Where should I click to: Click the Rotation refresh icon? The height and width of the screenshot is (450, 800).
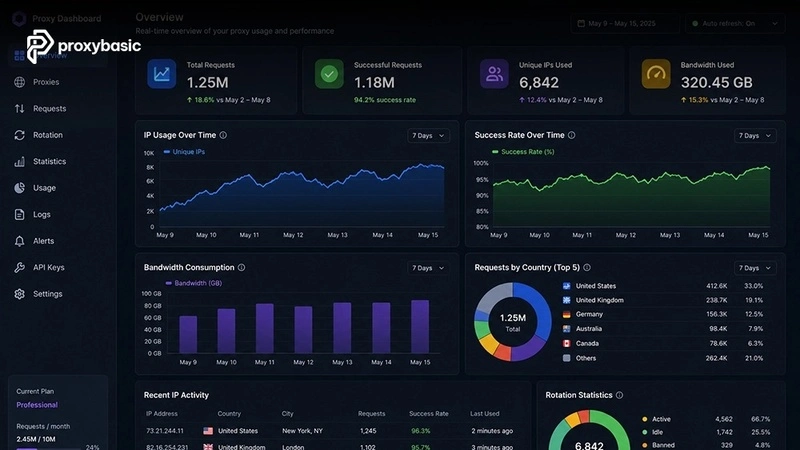pyautogui.click(x=19, y=135)
